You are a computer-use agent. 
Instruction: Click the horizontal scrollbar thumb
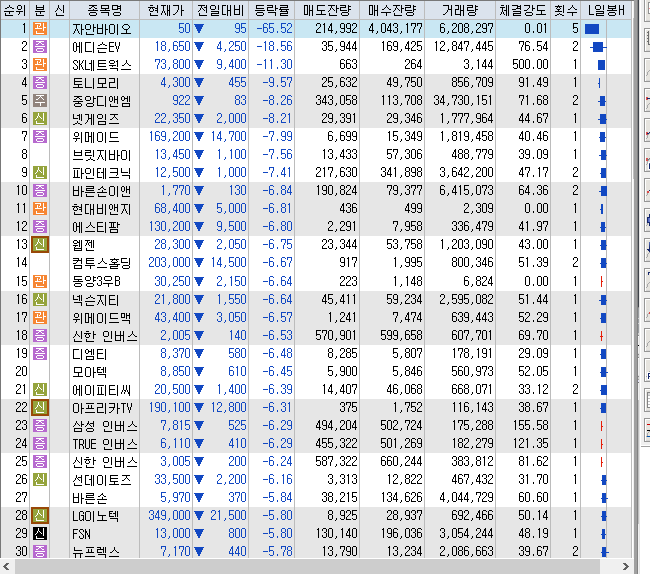[306, 566]
